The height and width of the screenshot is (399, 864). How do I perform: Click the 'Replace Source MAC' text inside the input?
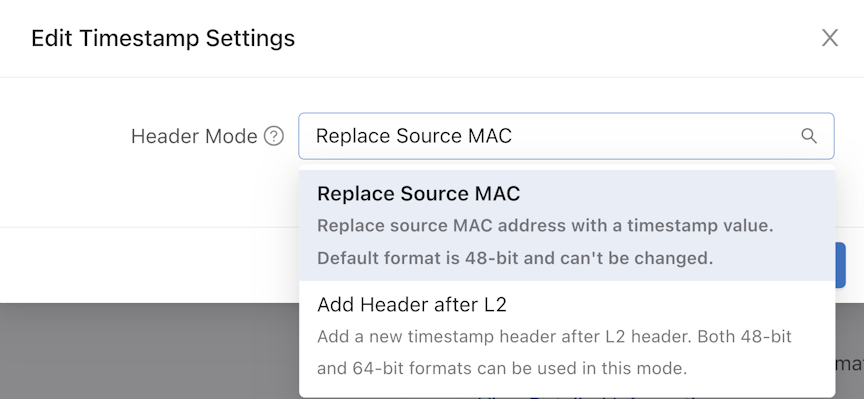[x=414, y=136]
